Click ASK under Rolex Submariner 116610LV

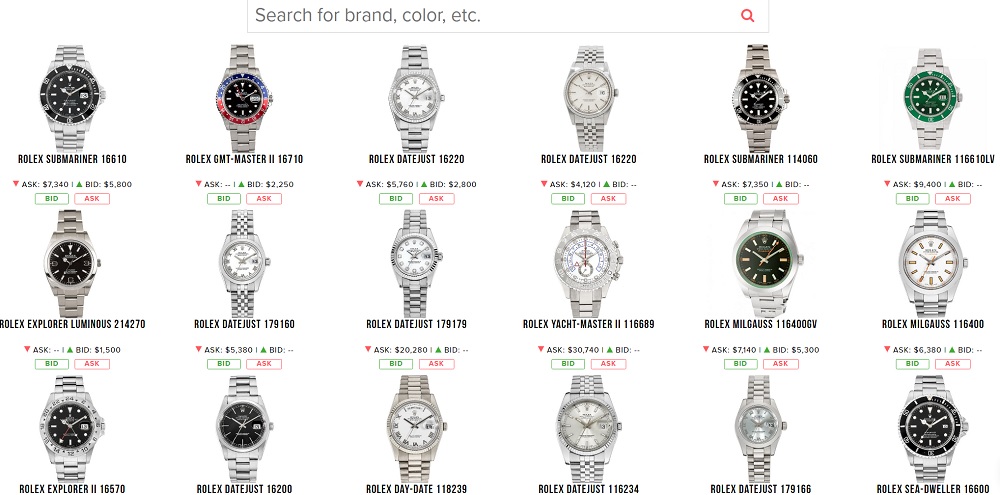[x=953, y=198]
